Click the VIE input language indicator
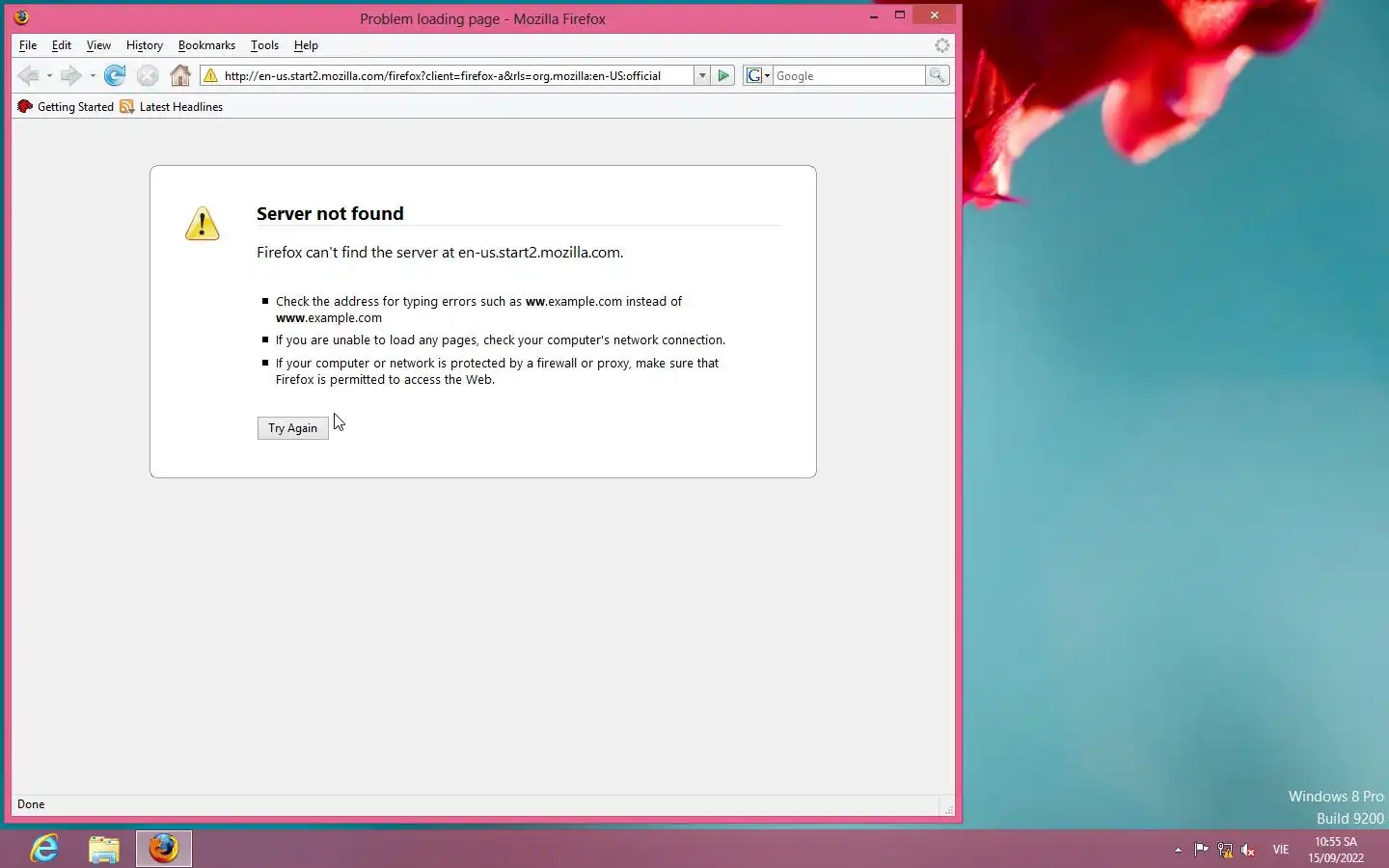1389x868 pixels. [x=1281, y=850]
